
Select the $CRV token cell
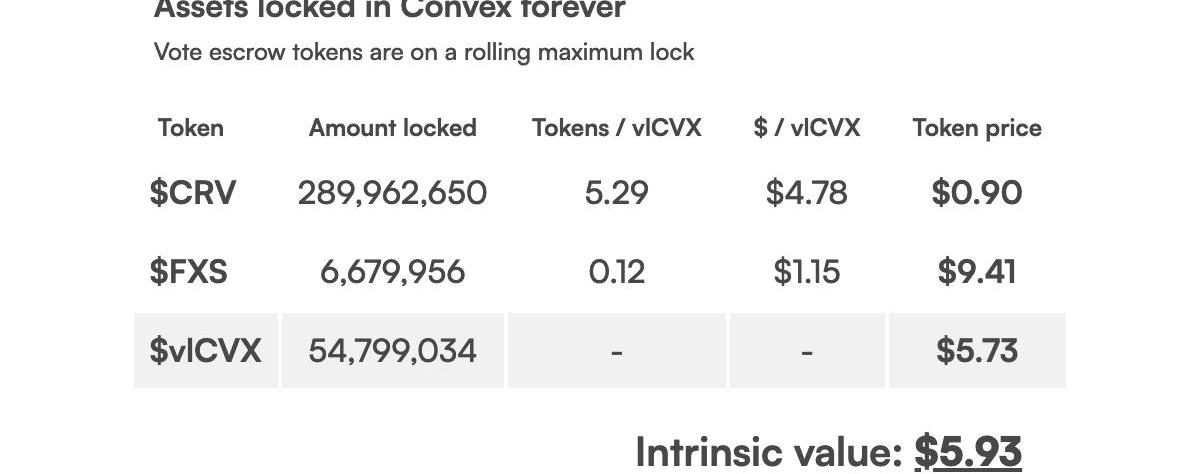193,192
